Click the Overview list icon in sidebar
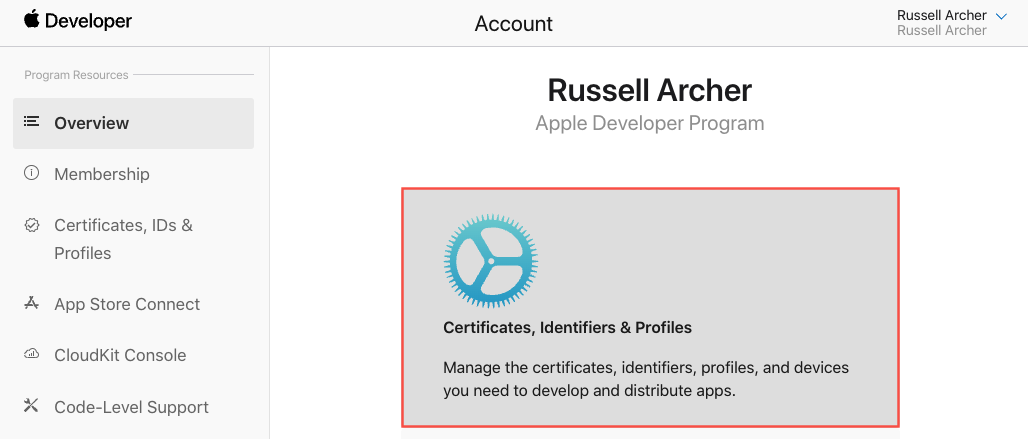The width and height of the screenshot is (1028, 439). pyautogui.click(x=31, y=121)
